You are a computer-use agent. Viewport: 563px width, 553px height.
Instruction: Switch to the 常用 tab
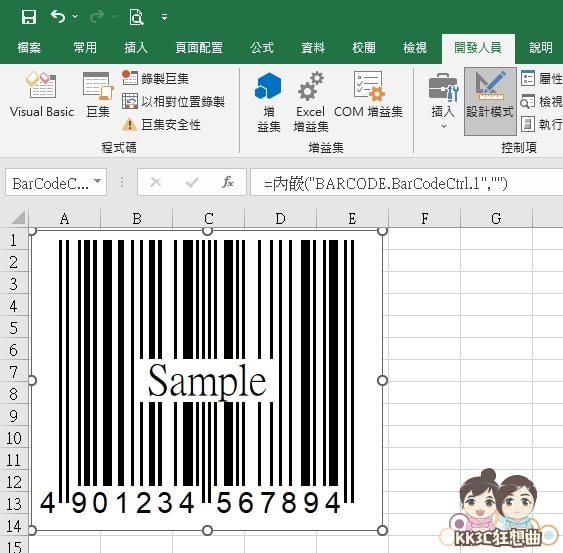coord(85,47)
